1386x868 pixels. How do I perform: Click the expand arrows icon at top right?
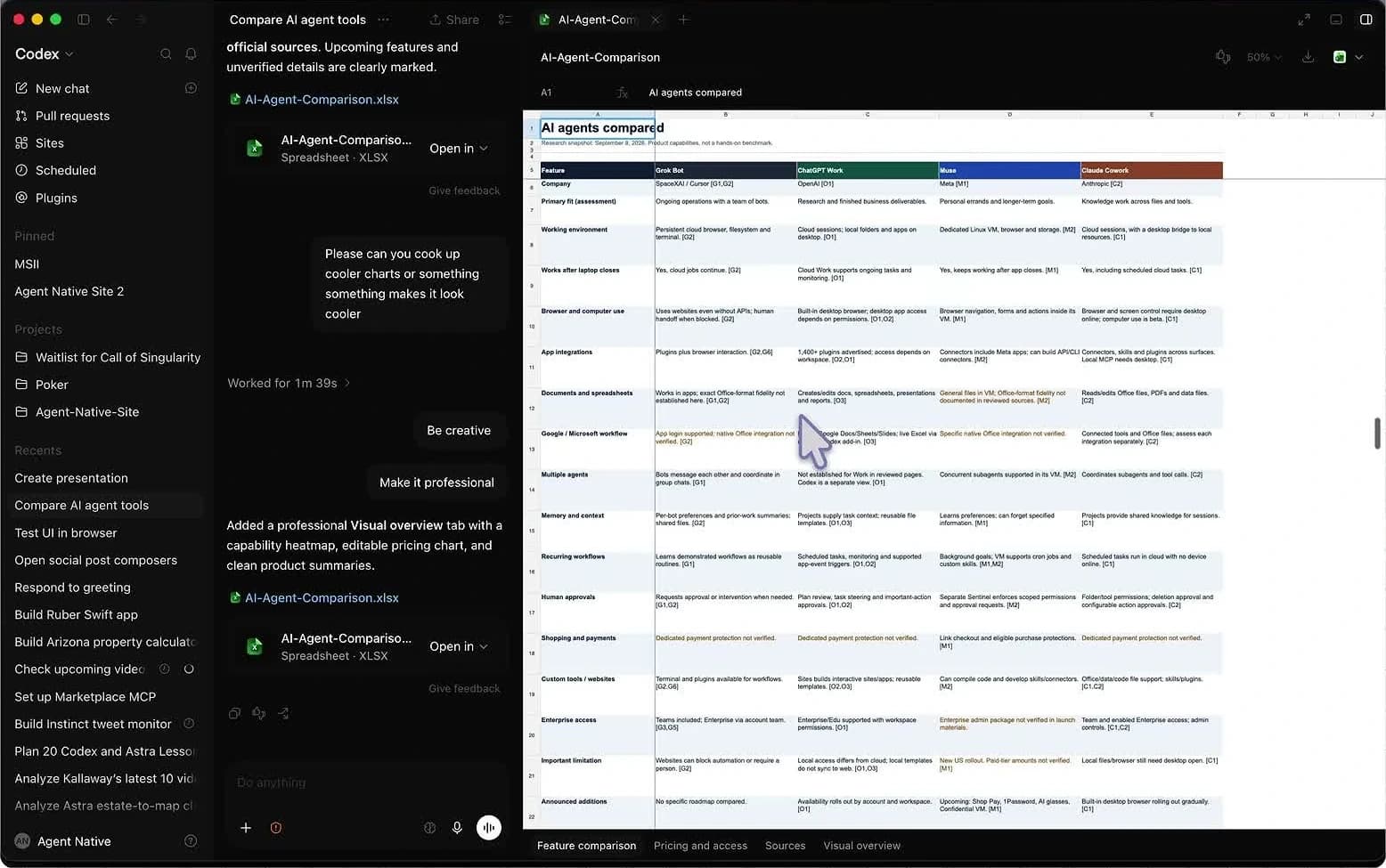[x=1304, y=20]
